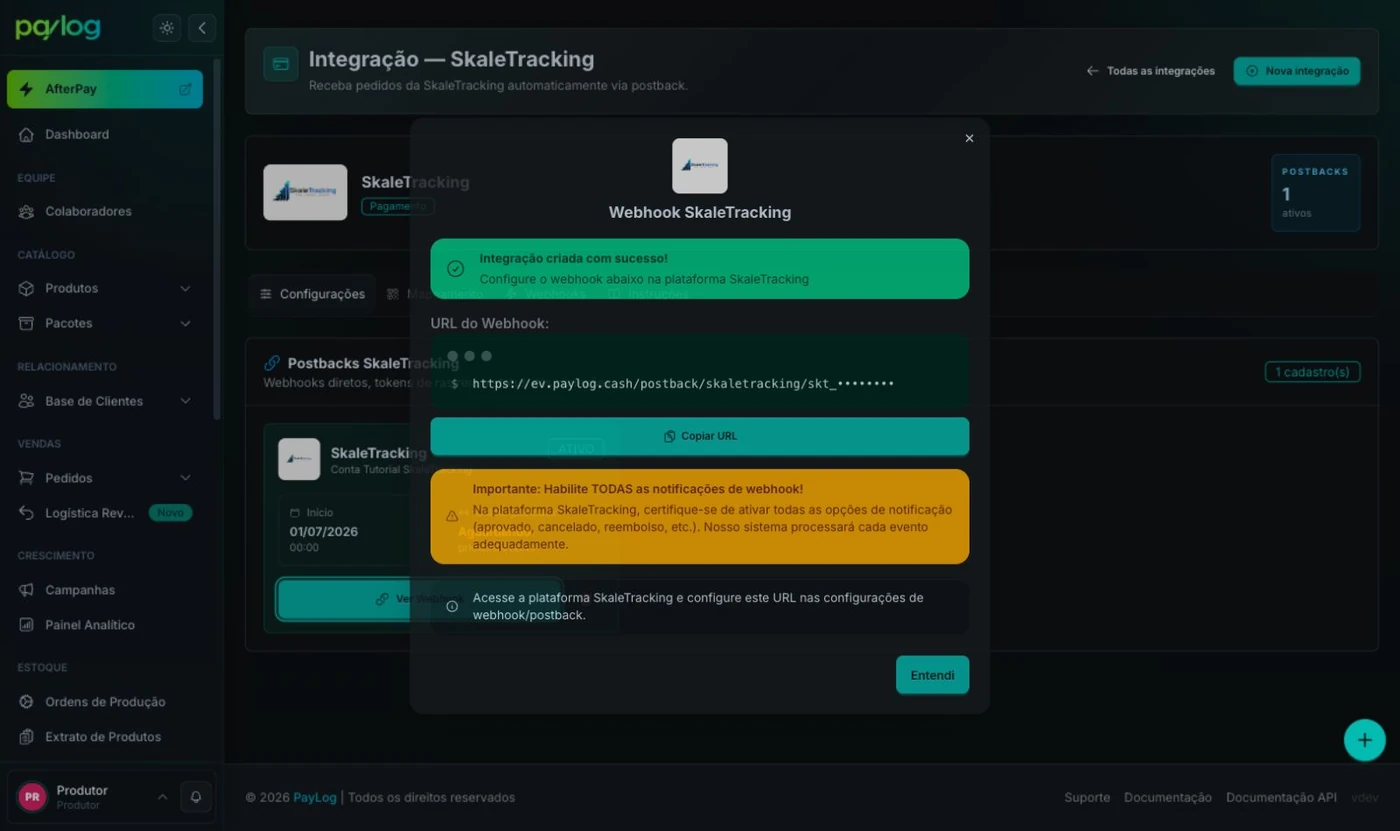Open Extrato de Produtos via its icon
The image size is (1400, 831).
pyautogui.click(x=27, y=737)
